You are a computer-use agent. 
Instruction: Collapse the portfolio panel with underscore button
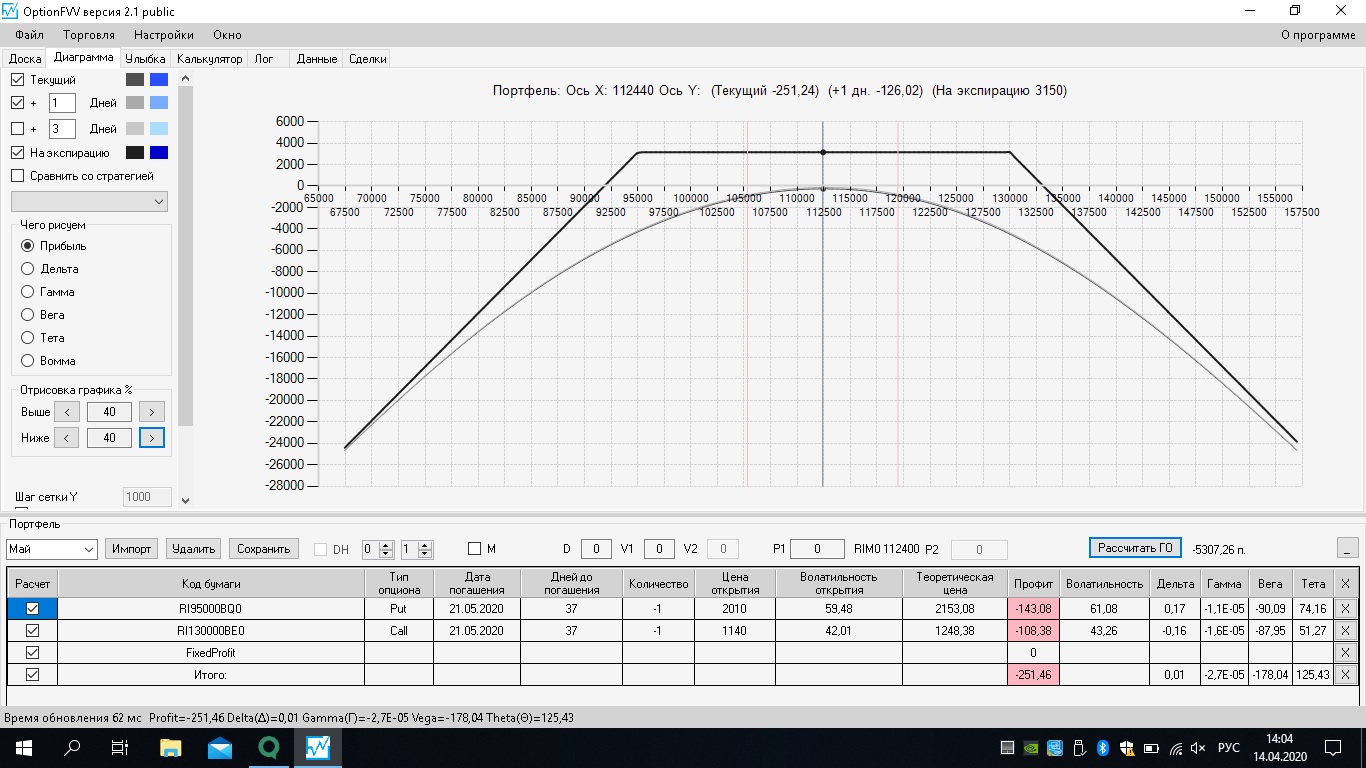click(x=1348, y=548)
